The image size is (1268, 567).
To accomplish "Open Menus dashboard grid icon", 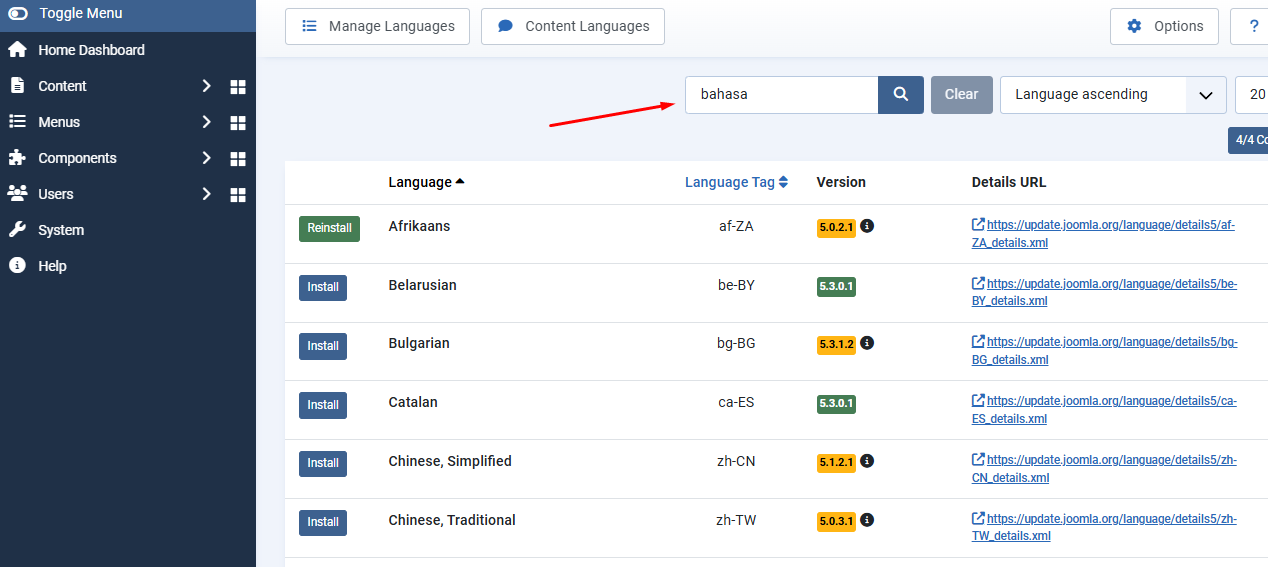I will (x=238, y=123).
